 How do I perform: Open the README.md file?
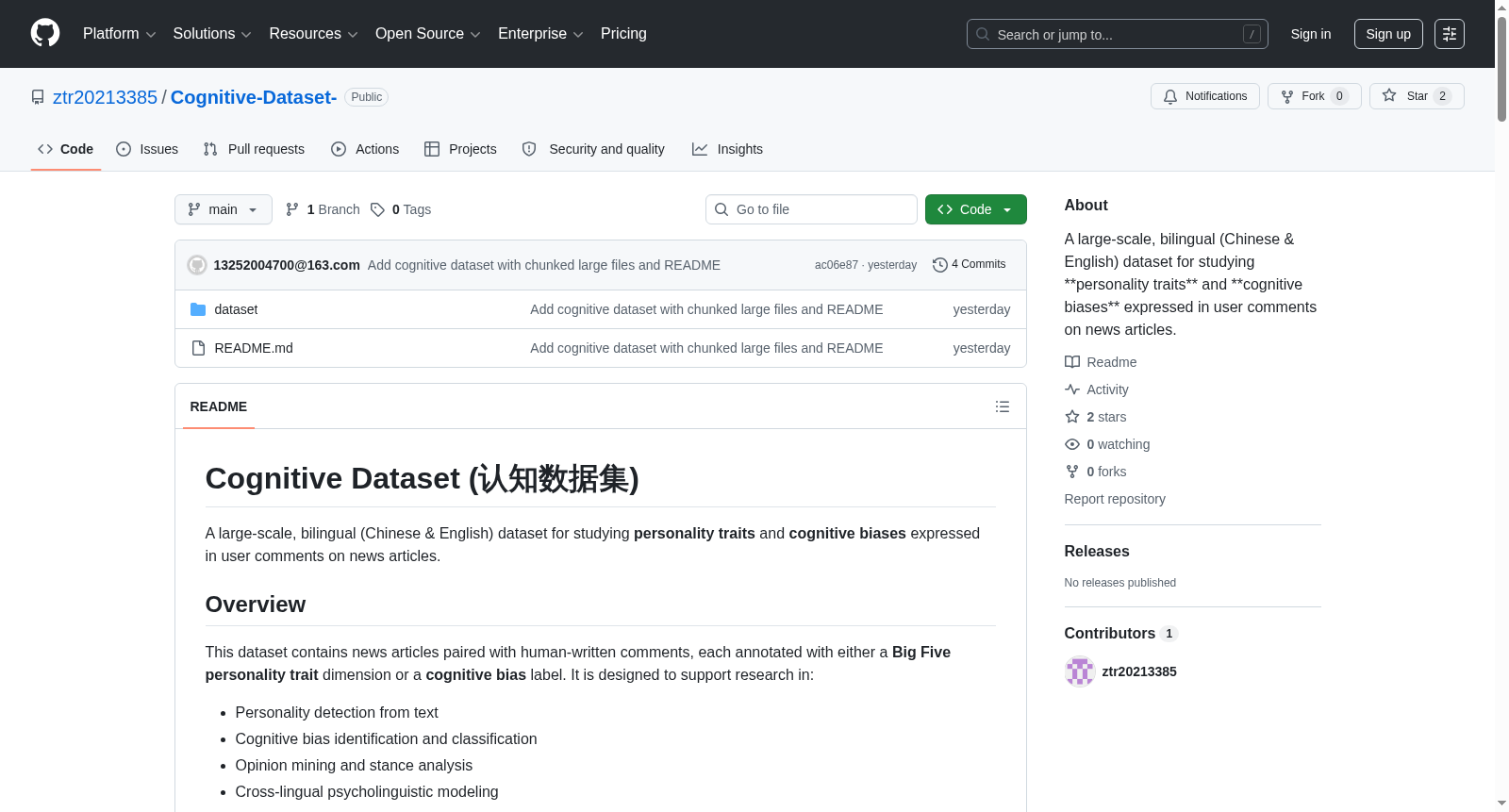pyautogui.click(x=254, y=348)
